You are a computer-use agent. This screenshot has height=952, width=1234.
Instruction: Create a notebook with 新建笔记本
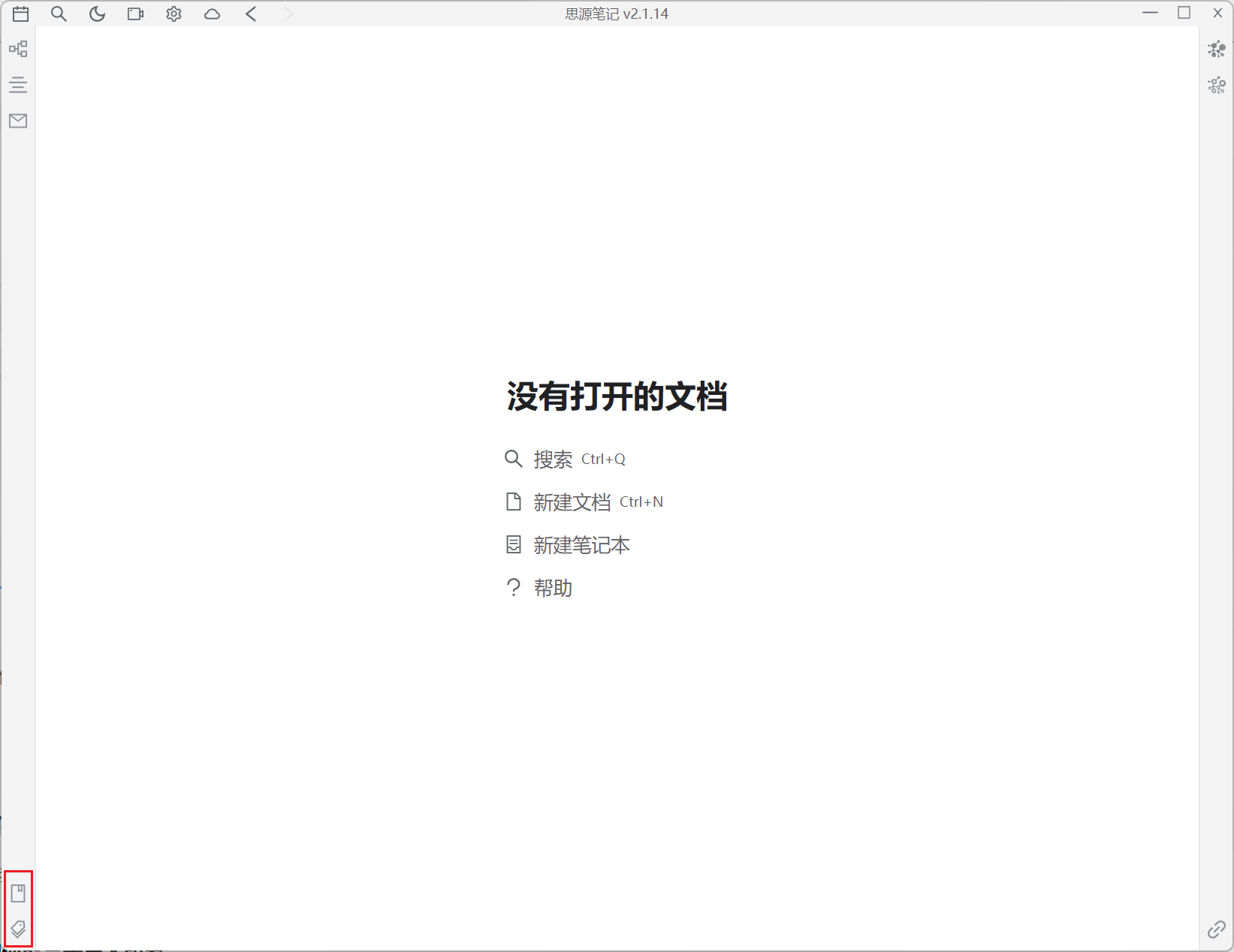coord(567,545)
